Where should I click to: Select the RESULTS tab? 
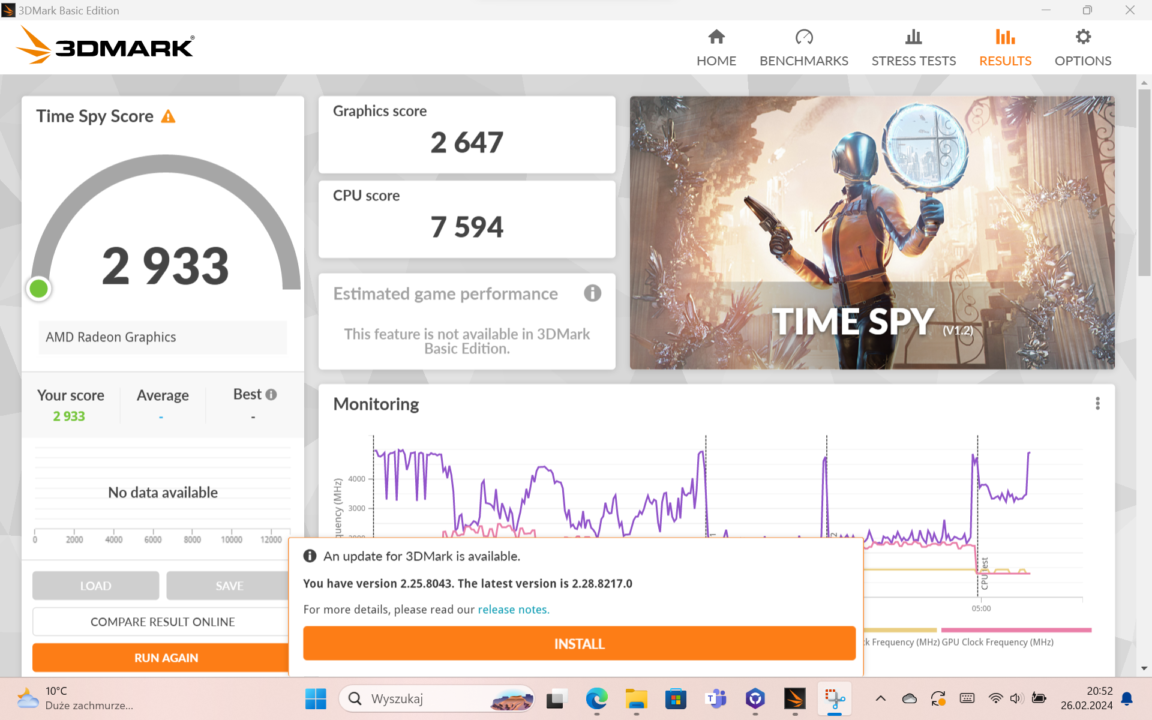1004,48
